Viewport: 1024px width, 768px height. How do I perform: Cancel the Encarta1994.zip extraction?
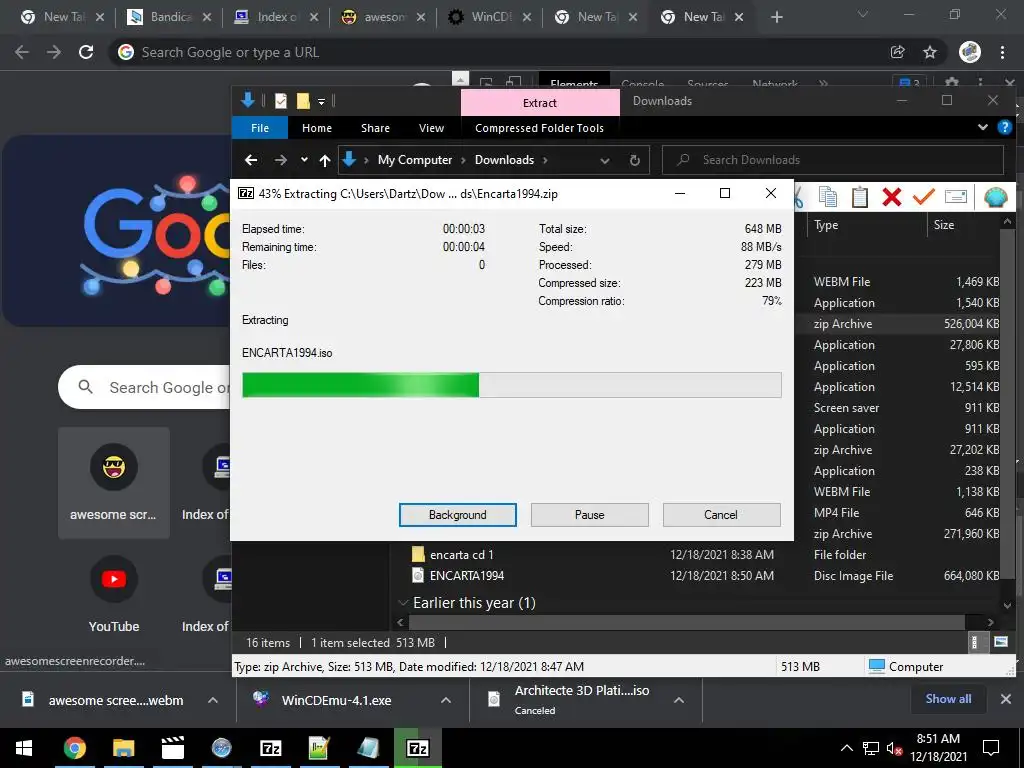point(721,515)
